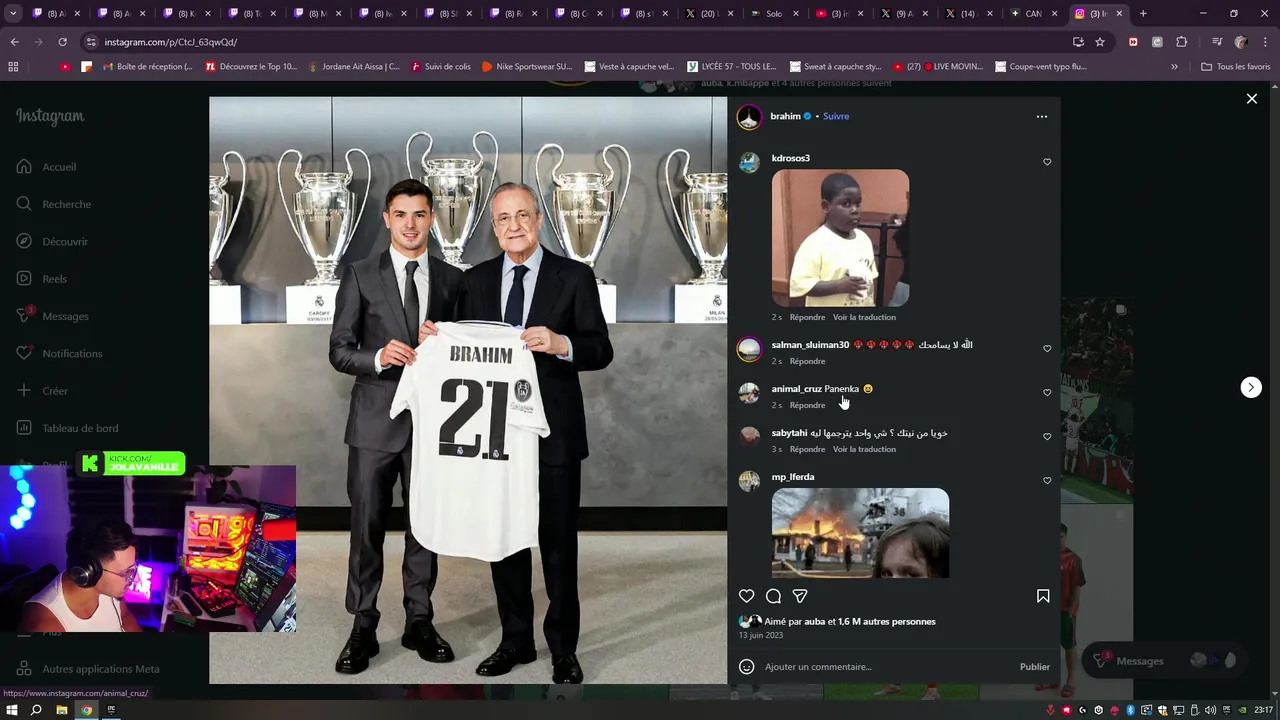The width and height of the screenshot is (1280, 720).
Task: Open Chrome tab search dropdown
Action: [14, 14]
